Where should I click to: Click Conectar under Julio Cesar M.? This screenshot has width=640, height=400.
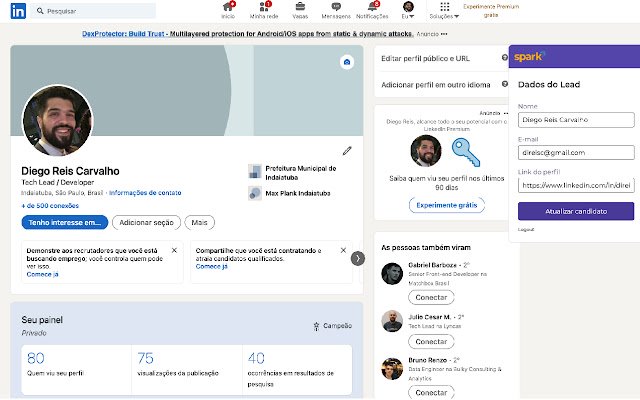click(x=431, y=342)
